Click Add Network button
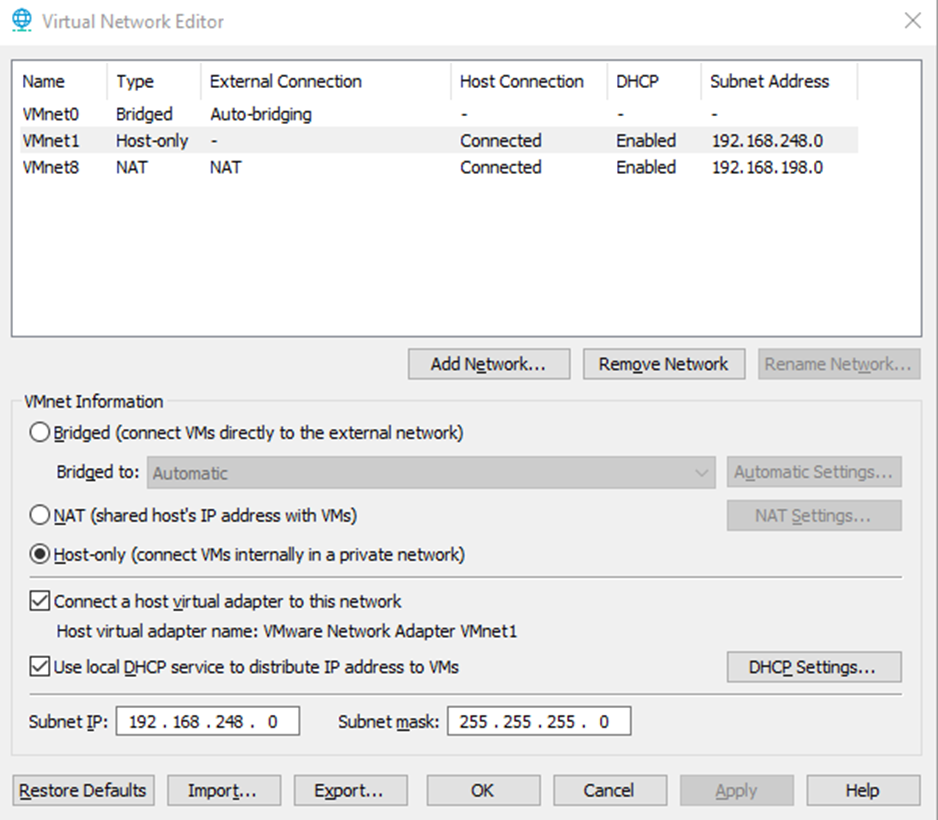938x820 pixels. click(x=489, y=364)
